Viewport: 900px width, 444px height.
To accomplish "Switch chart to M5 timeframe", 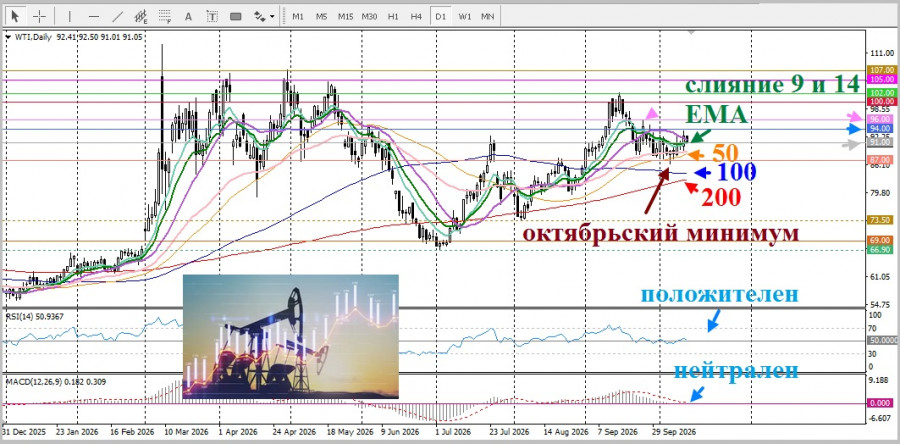I will 321,16.
